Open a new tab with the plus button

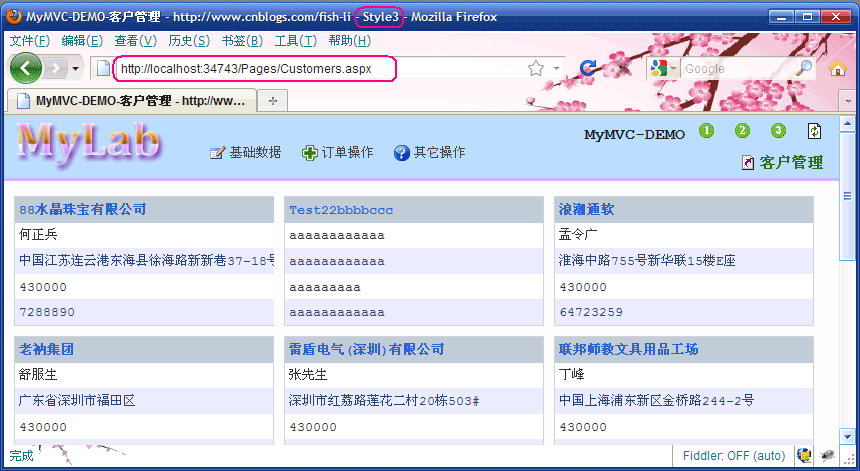273,100
